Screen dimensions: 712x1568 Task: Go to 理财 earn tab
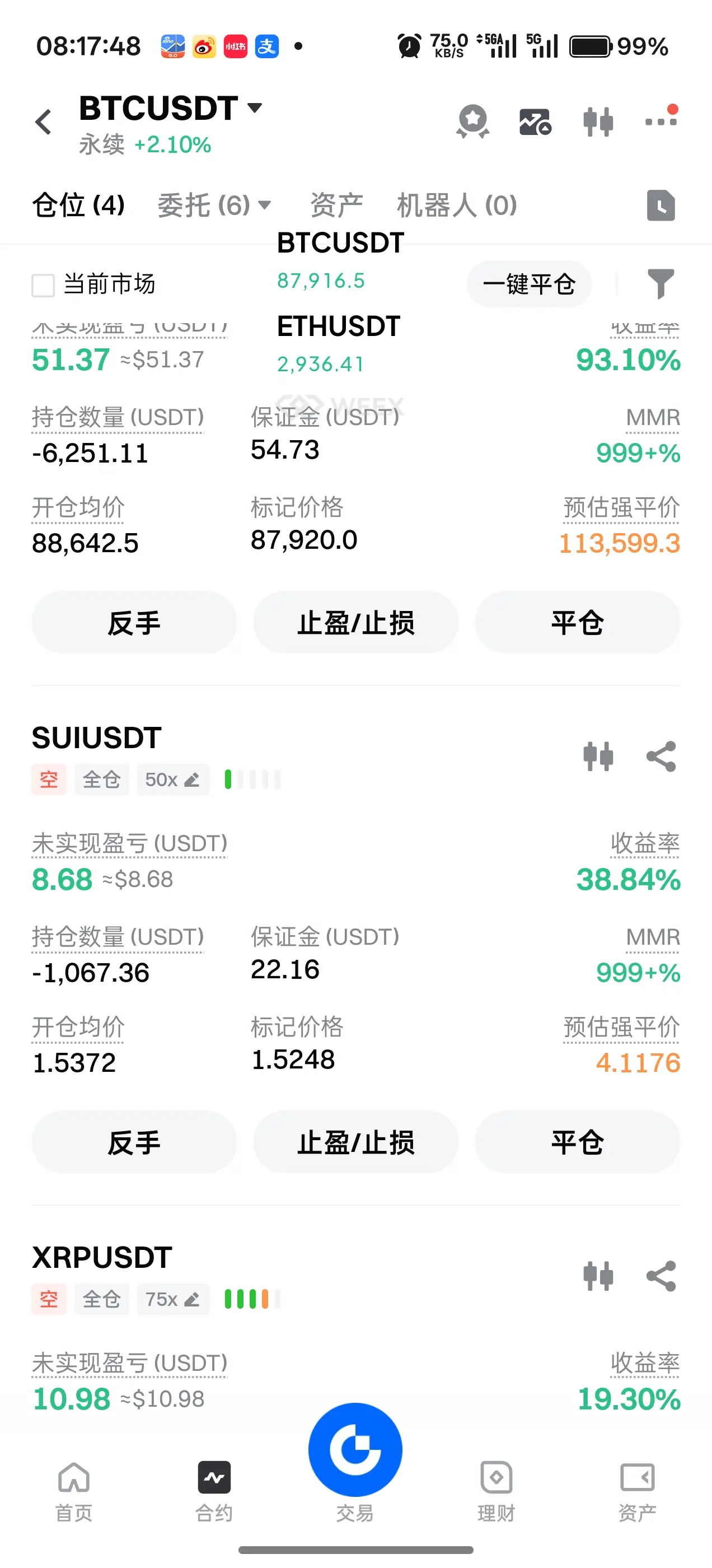click(x=496, y=1492)
